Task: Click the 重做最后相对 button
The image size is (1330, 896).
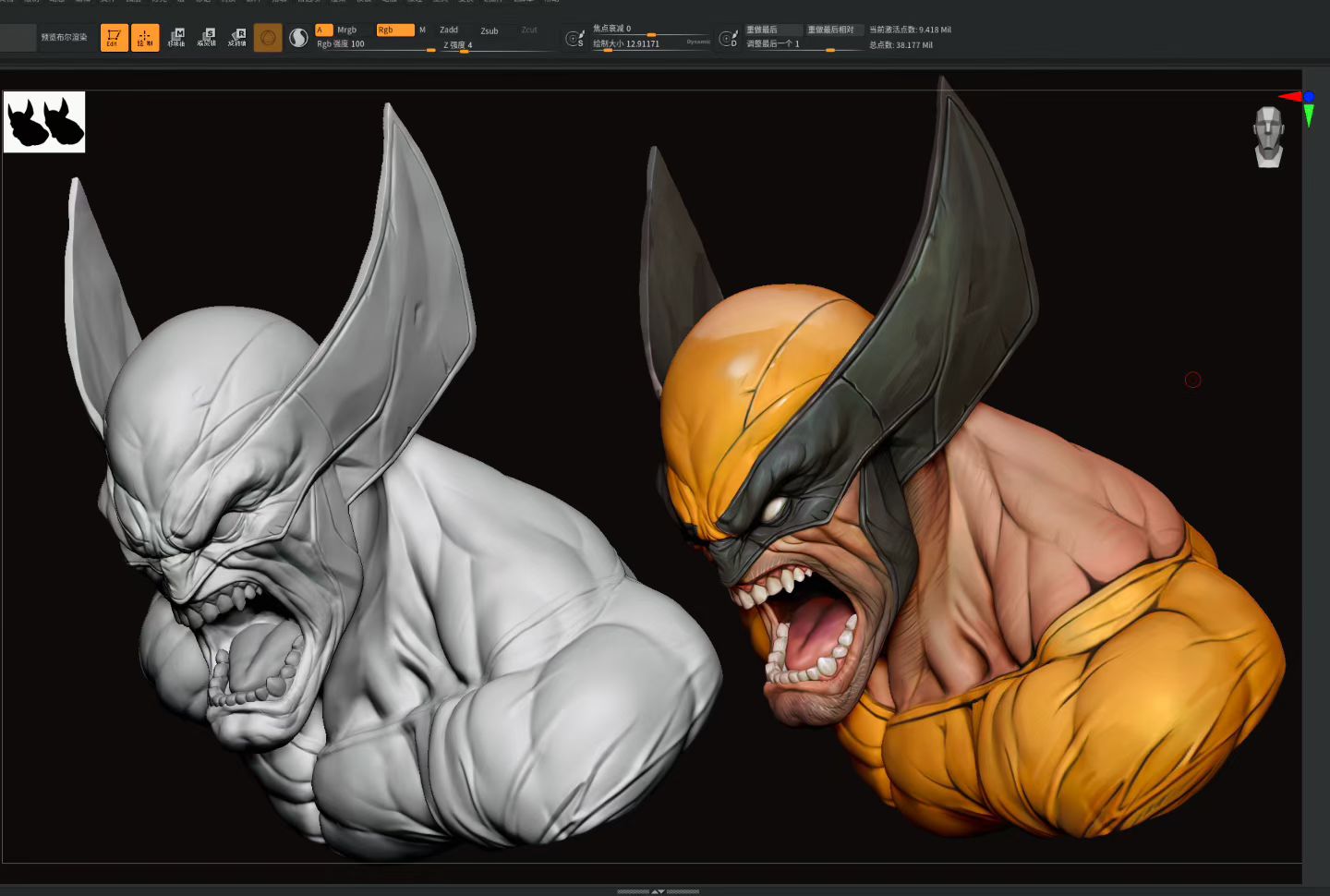Action: [x=835, y=30]
